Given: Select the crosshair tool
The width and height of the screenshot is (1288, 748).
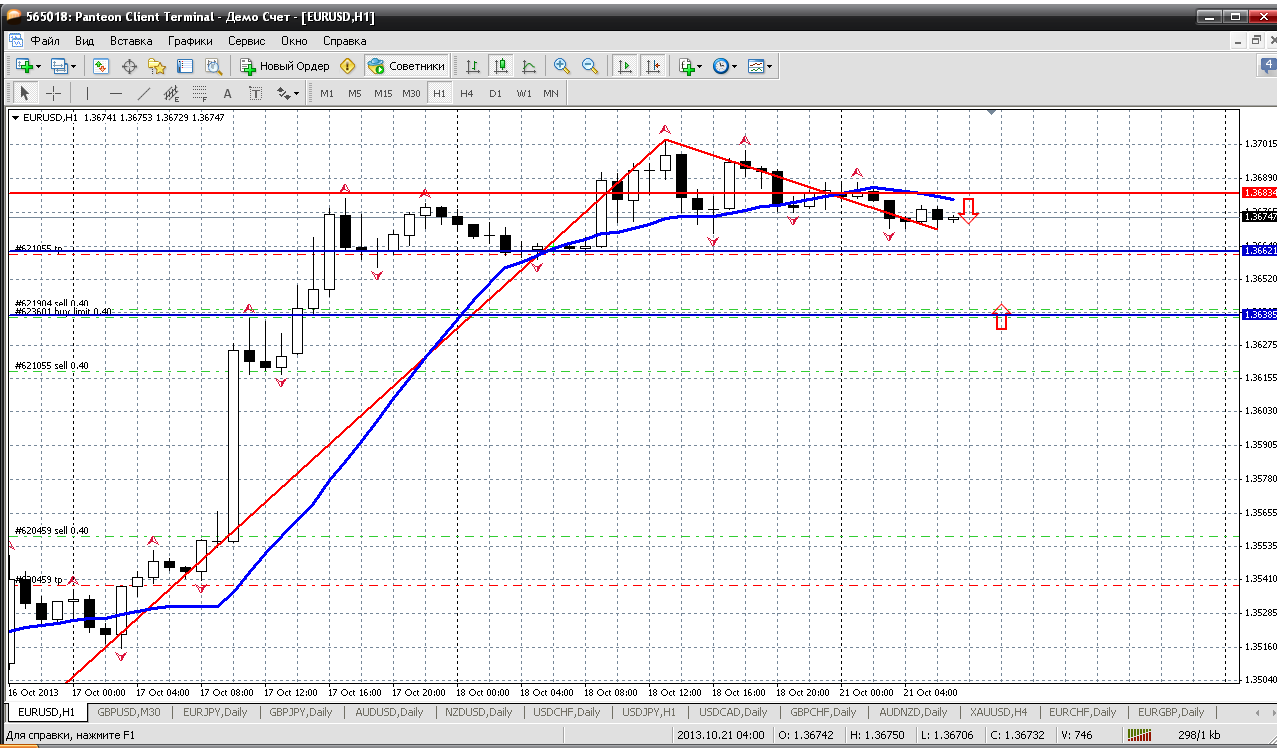Looking at the screenshot, I should pyautogui.click(x=53, y=93).
